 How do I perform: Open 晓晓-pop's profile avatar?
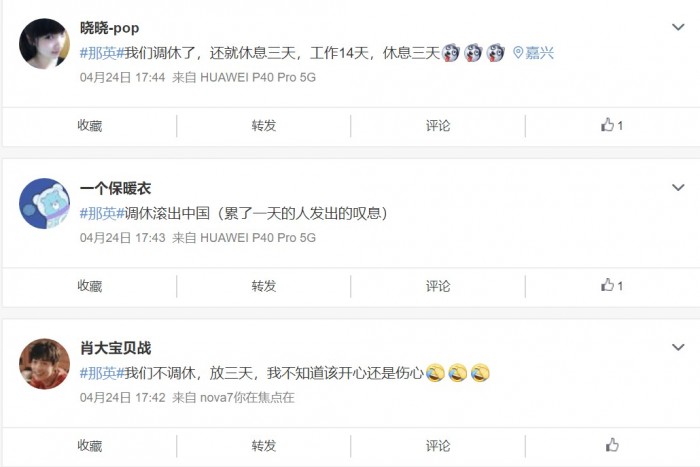pyautogui.click(x=44, y=43)
